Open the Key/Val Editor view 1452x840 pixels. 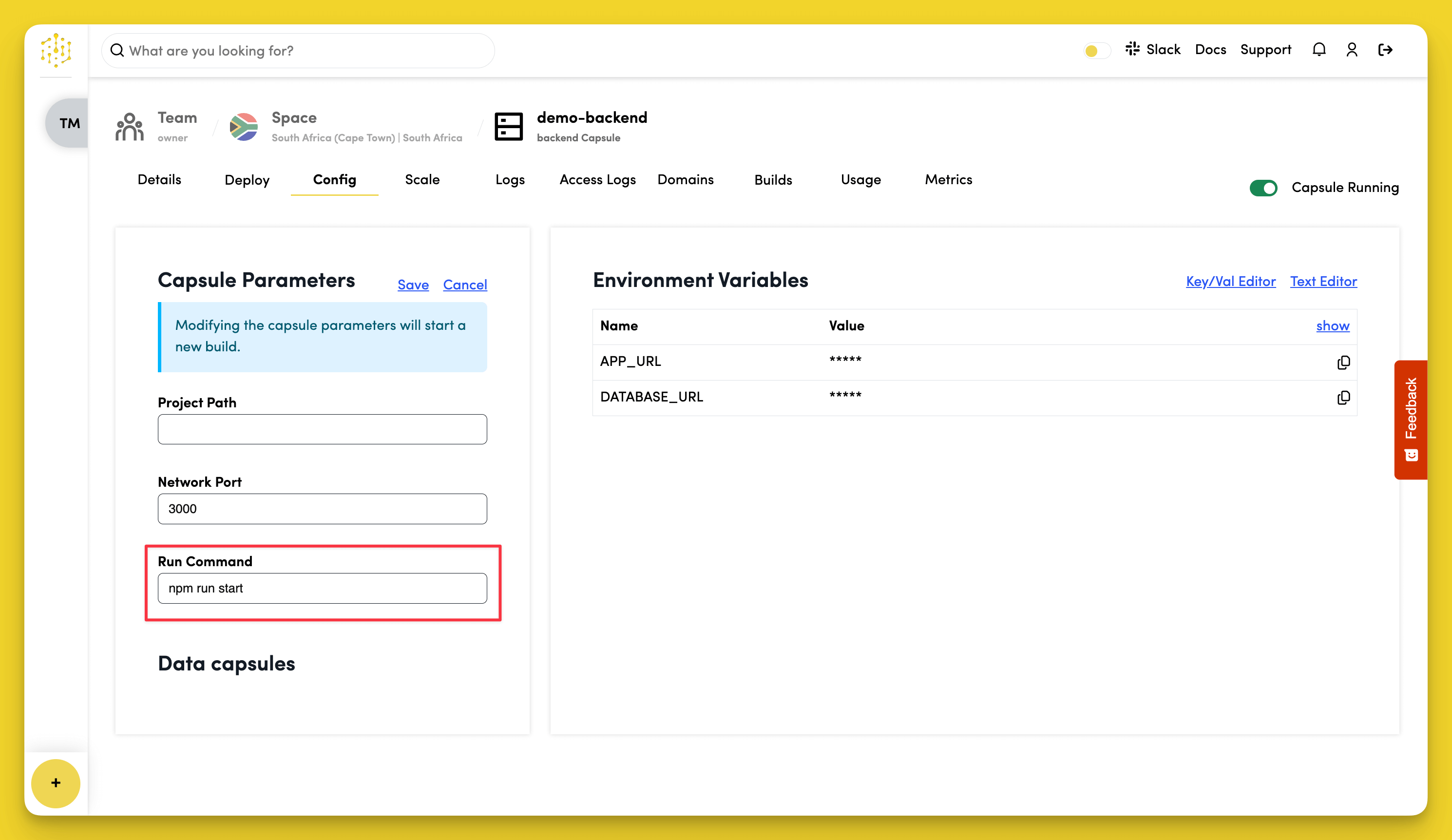click(x=1230, y=282)
